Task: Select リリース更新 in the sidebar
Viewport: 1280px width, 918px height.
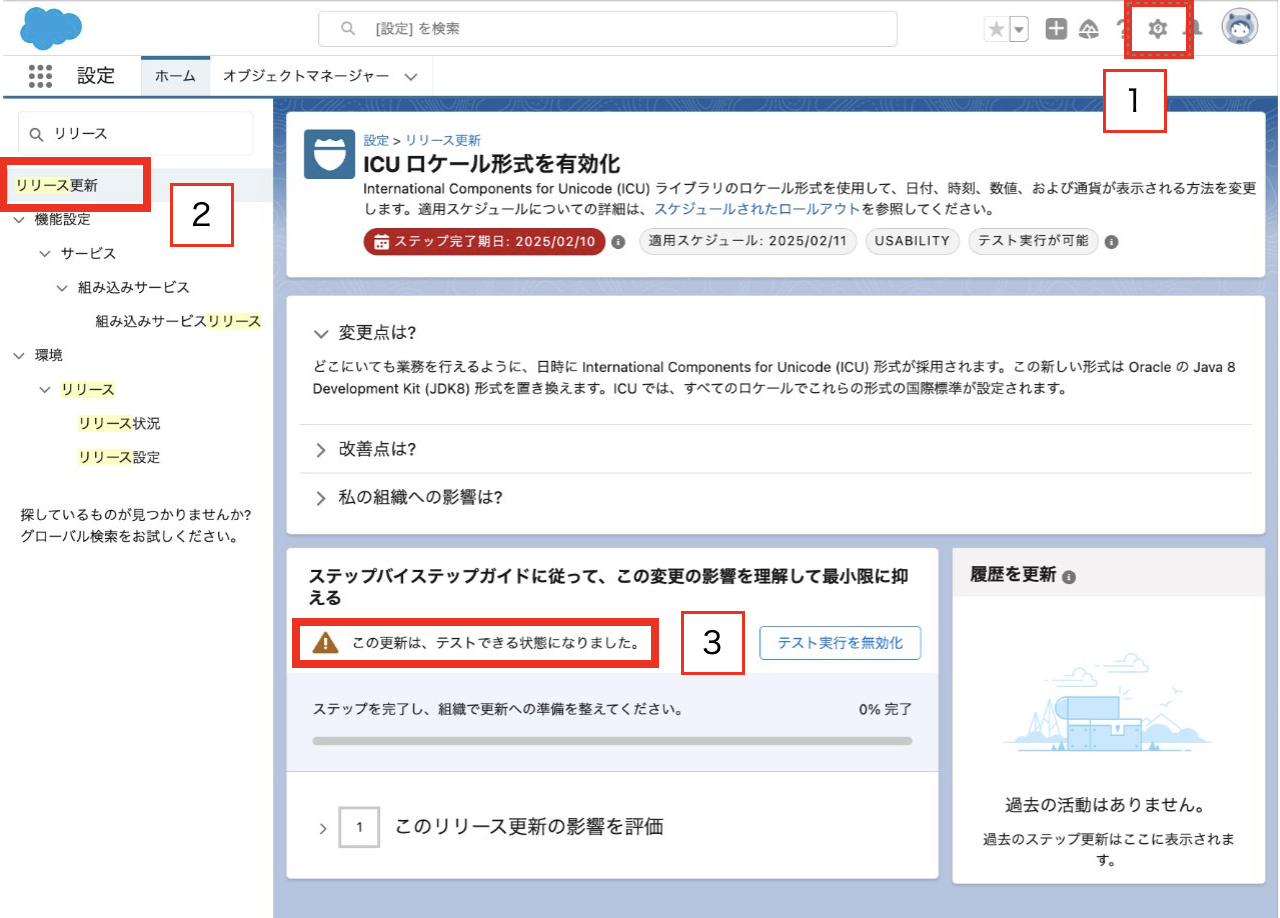Action: coord(60,184)
